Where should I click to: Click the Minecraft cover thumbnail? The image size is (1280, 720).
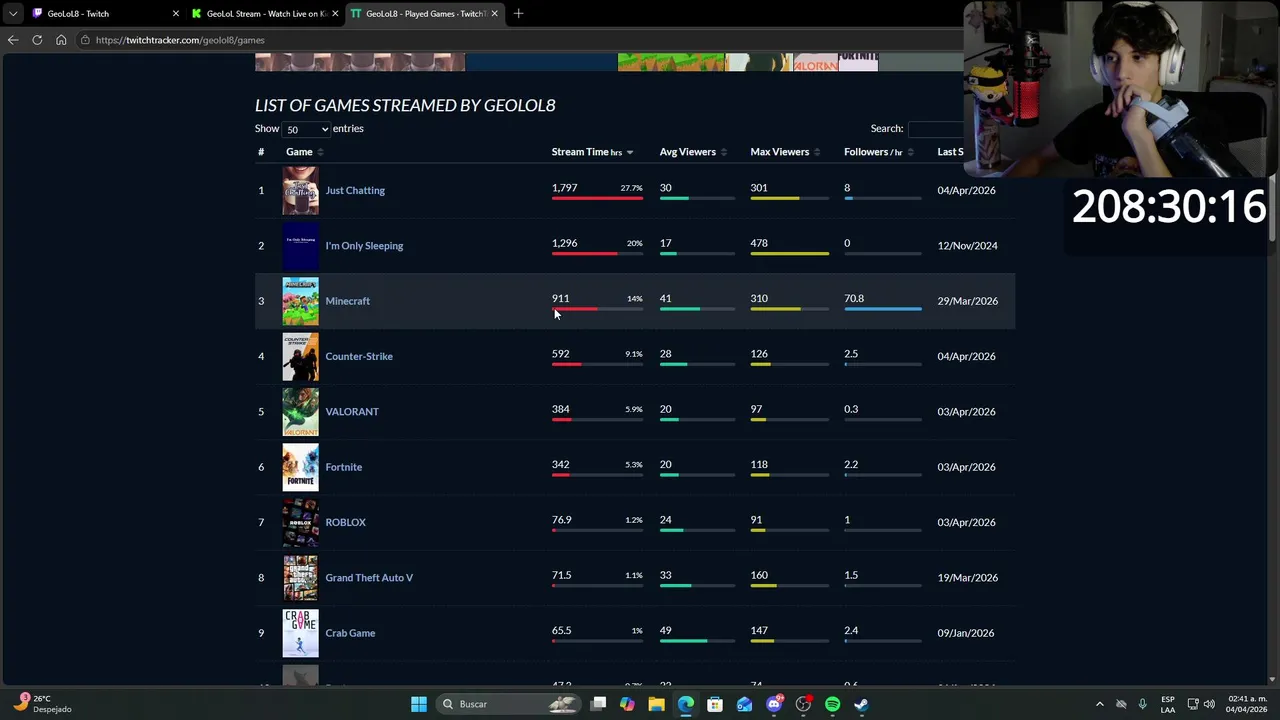click(300, 301)
